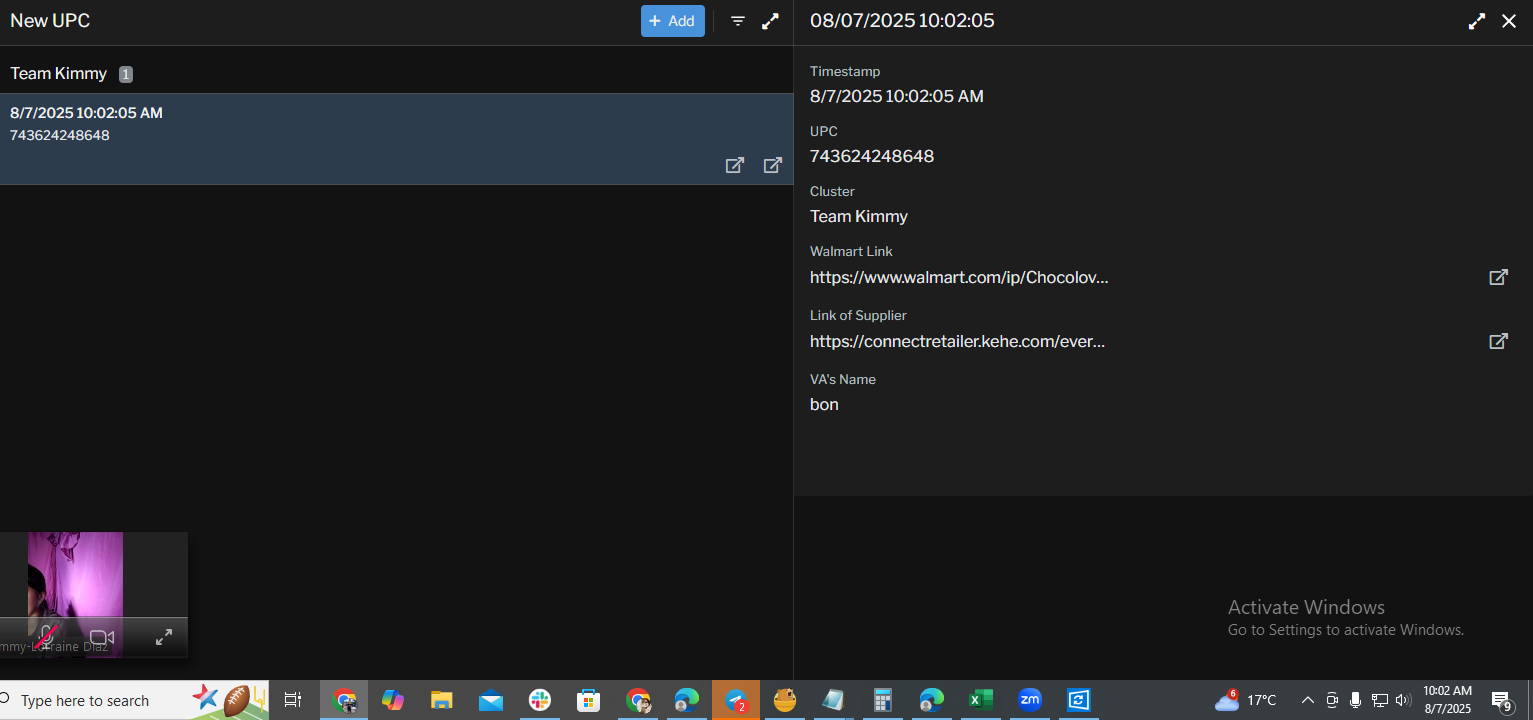
Task: Click the first open-link icon in the record row
Action: 734,165
